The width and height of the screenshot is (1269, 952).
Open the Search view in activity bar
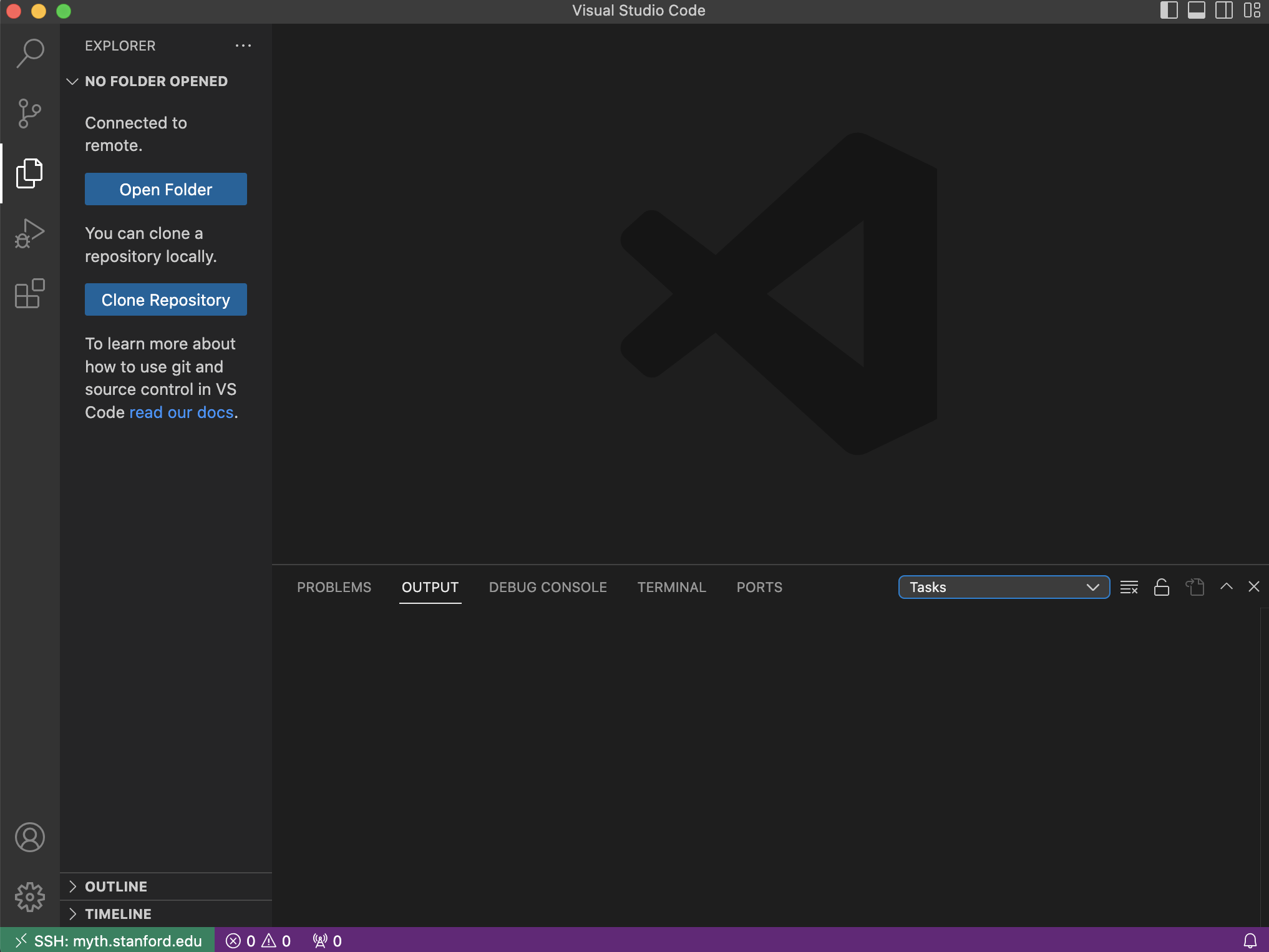(x=30, y=53)
